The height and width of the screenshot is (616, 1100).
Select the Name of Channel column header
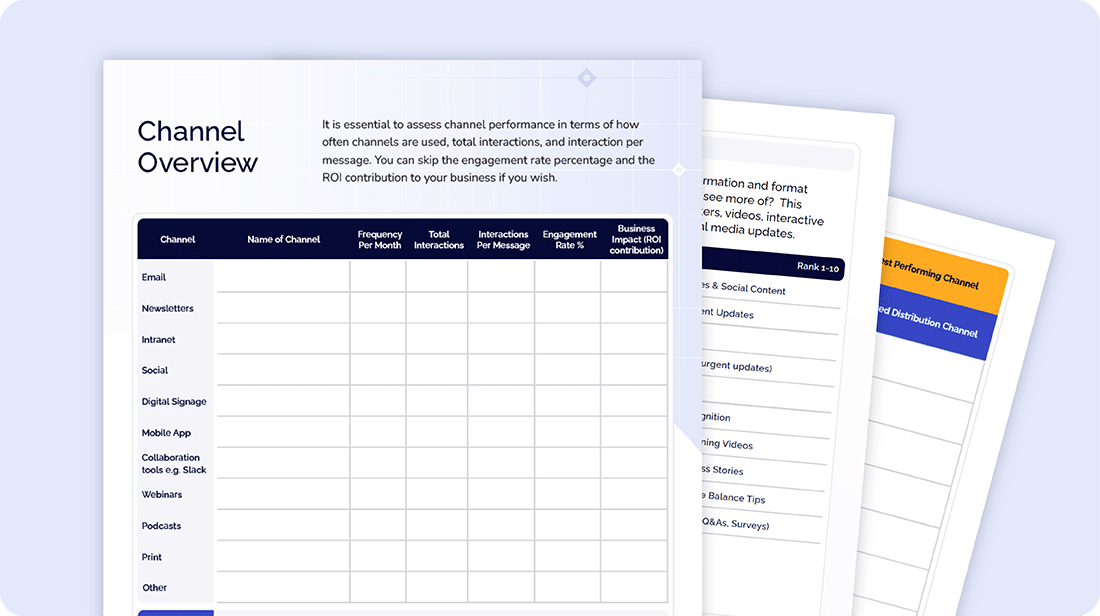(283, 239)
